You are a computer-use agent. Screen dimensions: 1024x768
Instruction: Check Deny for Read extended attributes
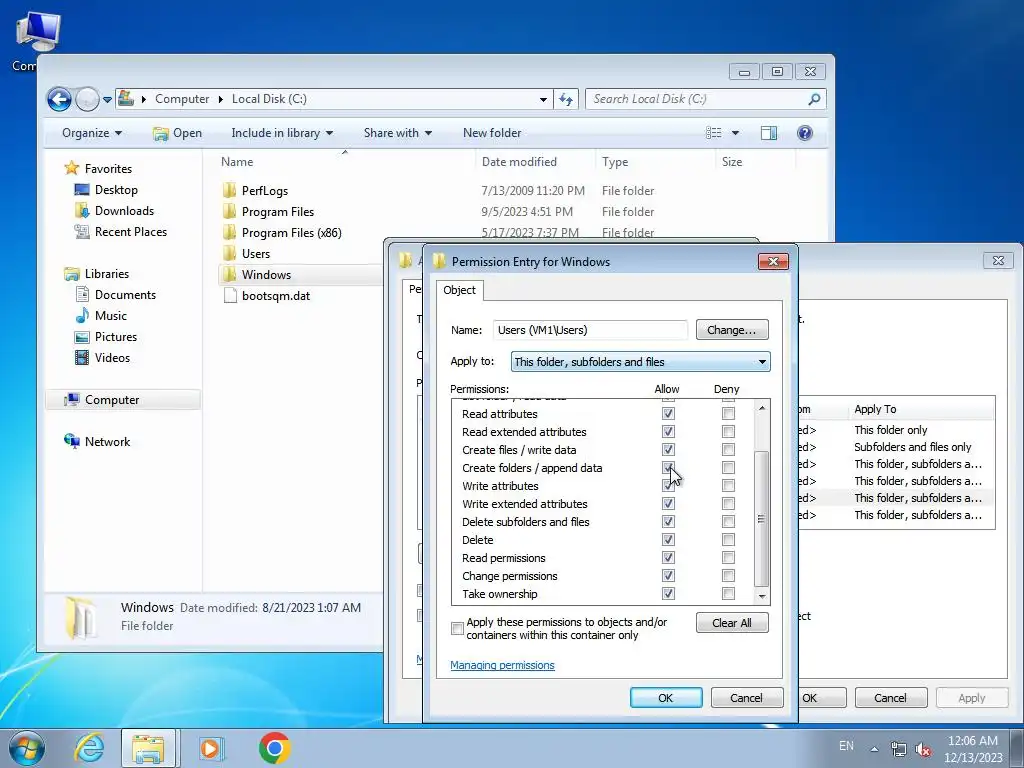coord(728,432)
